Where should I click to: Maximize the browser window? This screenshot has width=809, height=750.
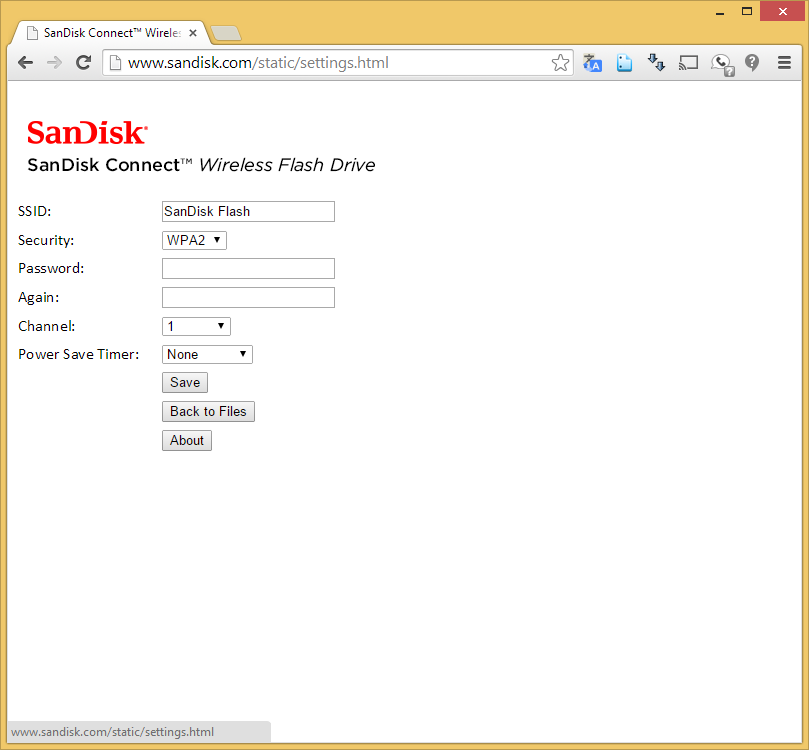(747, 11)
